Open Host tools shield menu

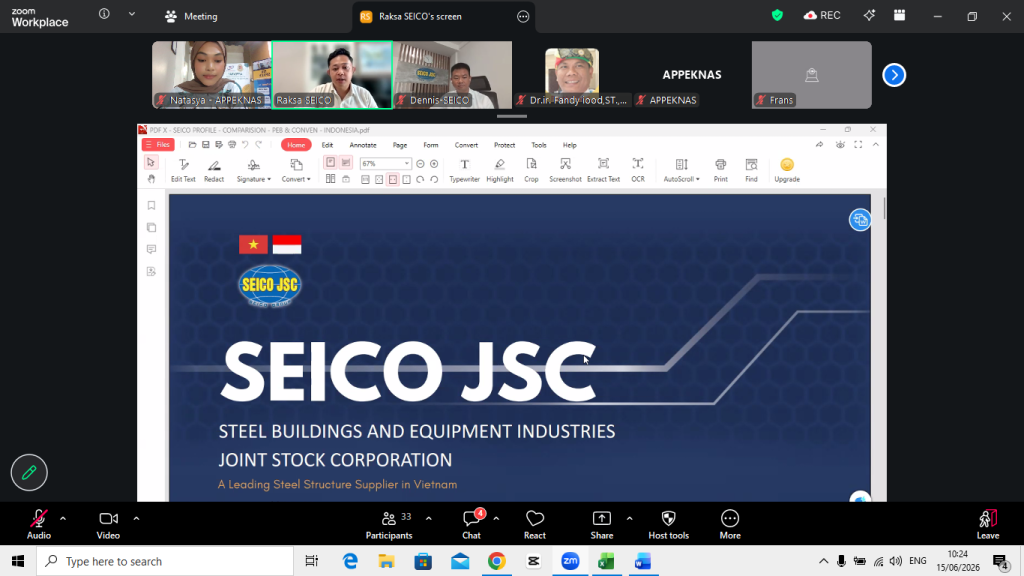click(x=668, y=524)
